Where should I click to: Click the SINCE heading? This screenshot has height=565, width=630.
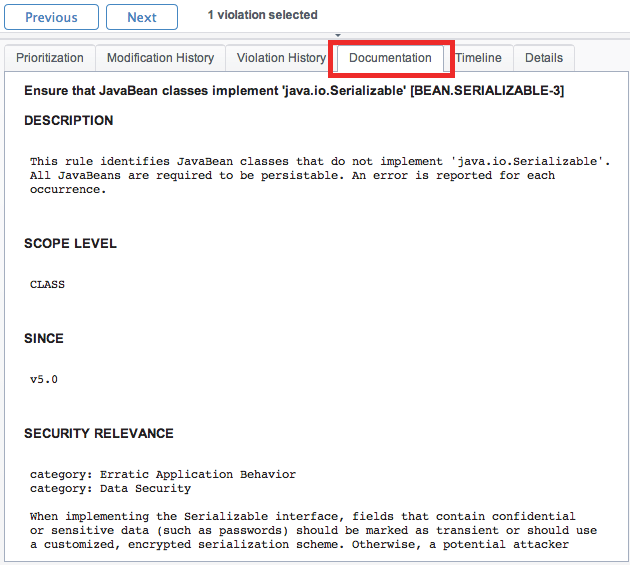pos(44,338)
